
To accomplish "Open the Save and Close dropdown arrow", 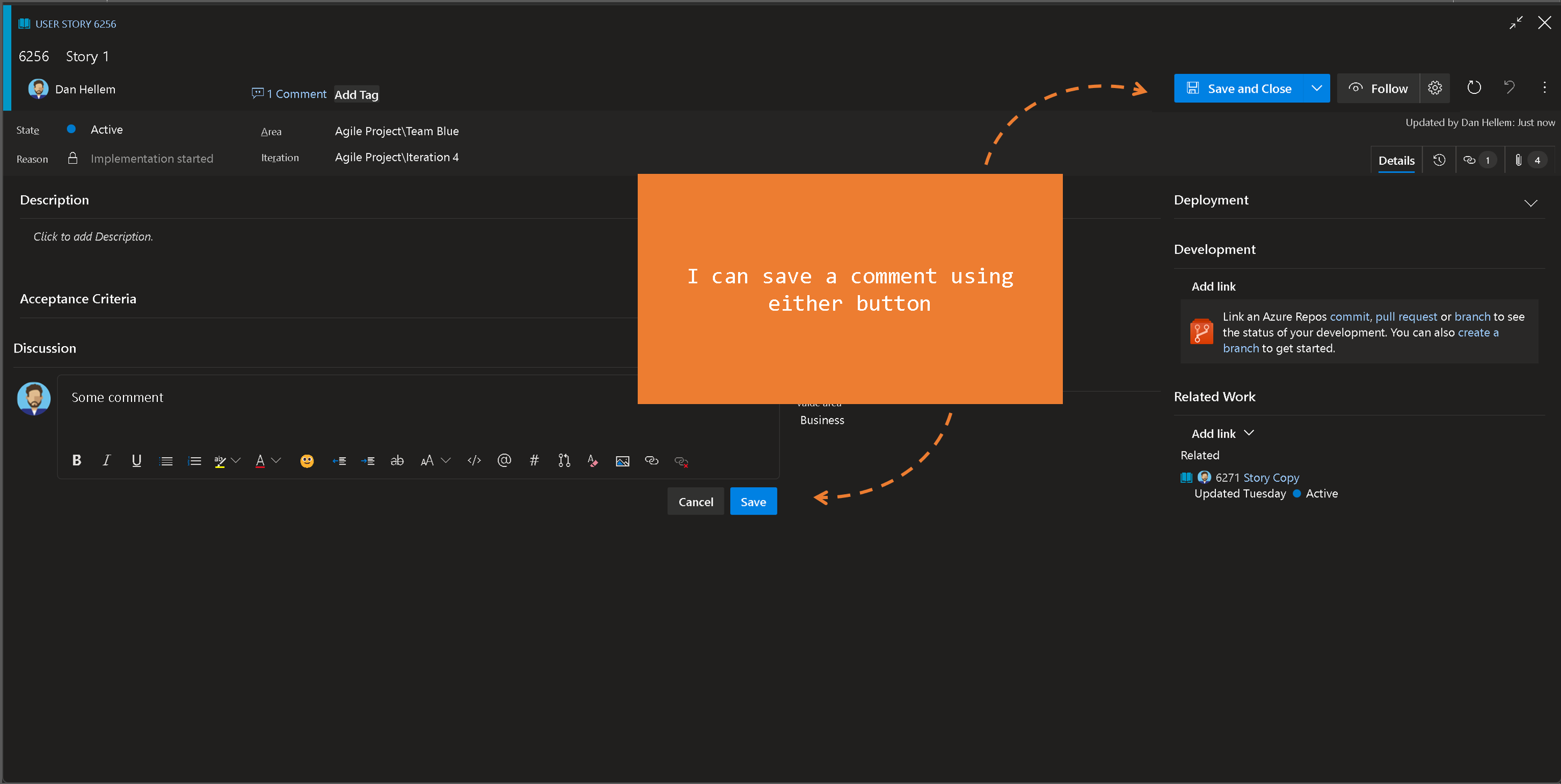I will pyautogui.click(x=1316, y=88).
